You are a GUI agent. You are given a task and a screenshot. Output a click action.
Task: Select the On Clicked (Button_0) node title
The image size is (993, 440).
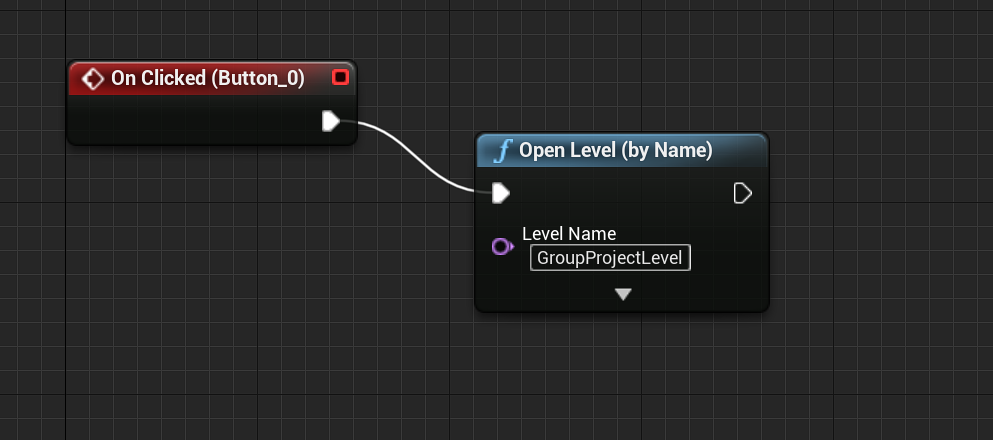point(207,79)
